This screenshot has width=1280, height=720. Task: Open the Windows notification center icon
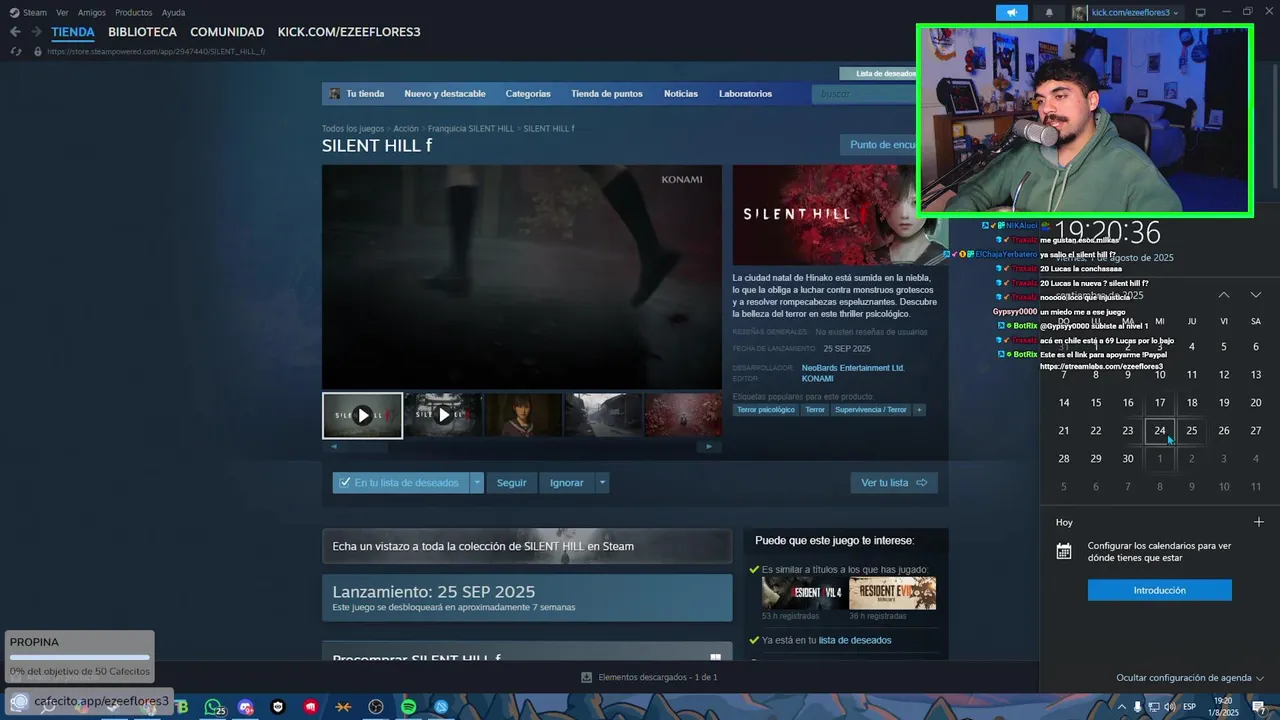[x=1259, y=707]
